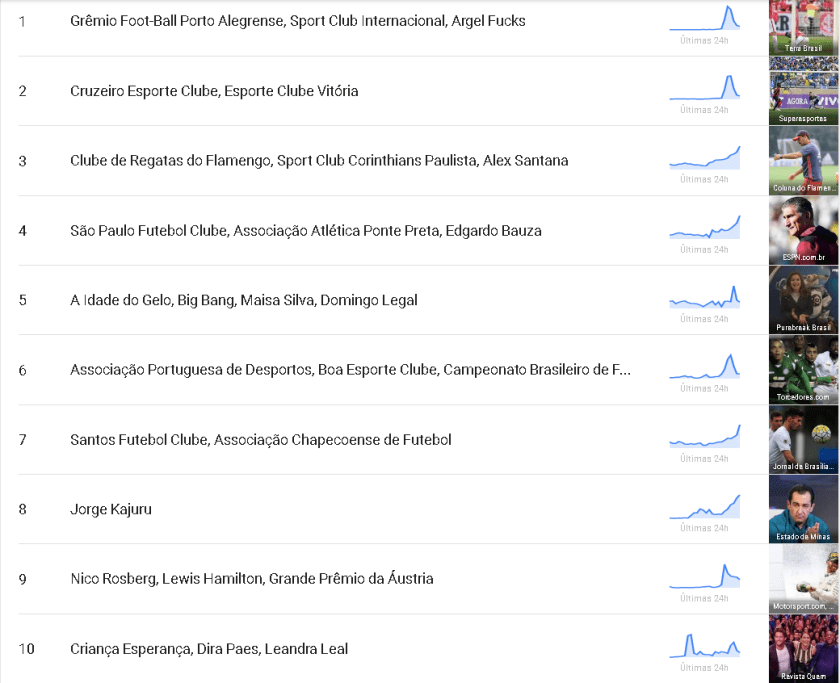The image size is (840, 683).
Task: Click the Torcedores.com source thumbnail
Action: pos(803,370)
